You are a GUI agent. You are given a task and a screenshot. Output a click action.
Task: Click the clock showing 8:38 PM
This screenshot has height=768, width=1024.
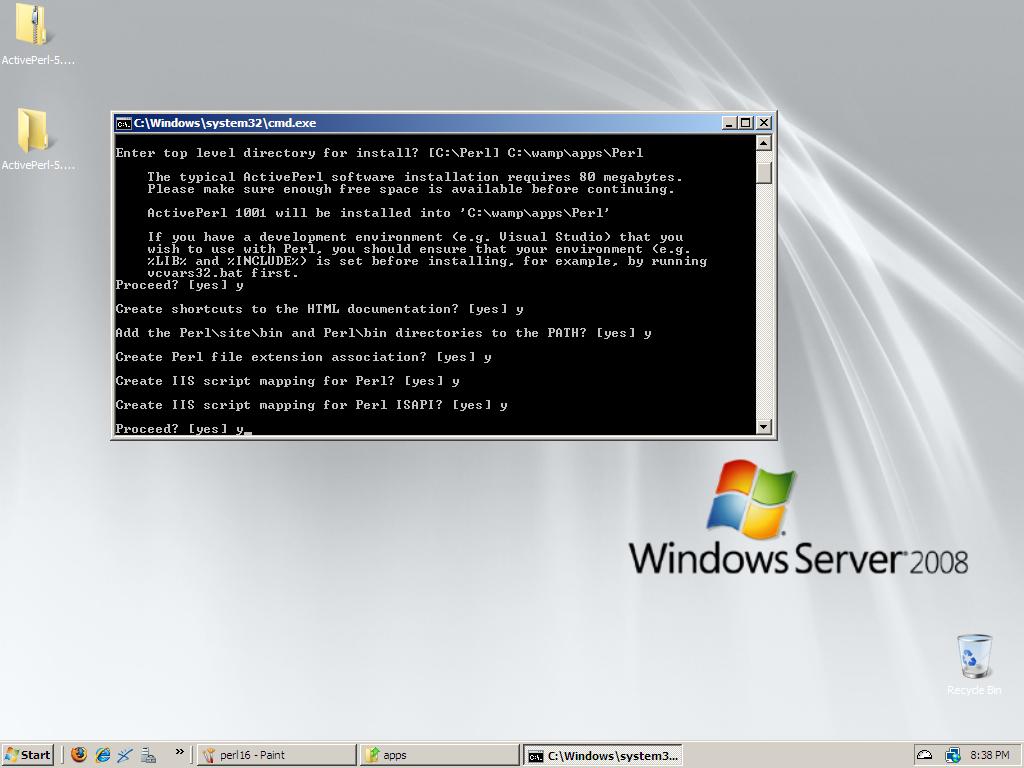click(989, 755)
